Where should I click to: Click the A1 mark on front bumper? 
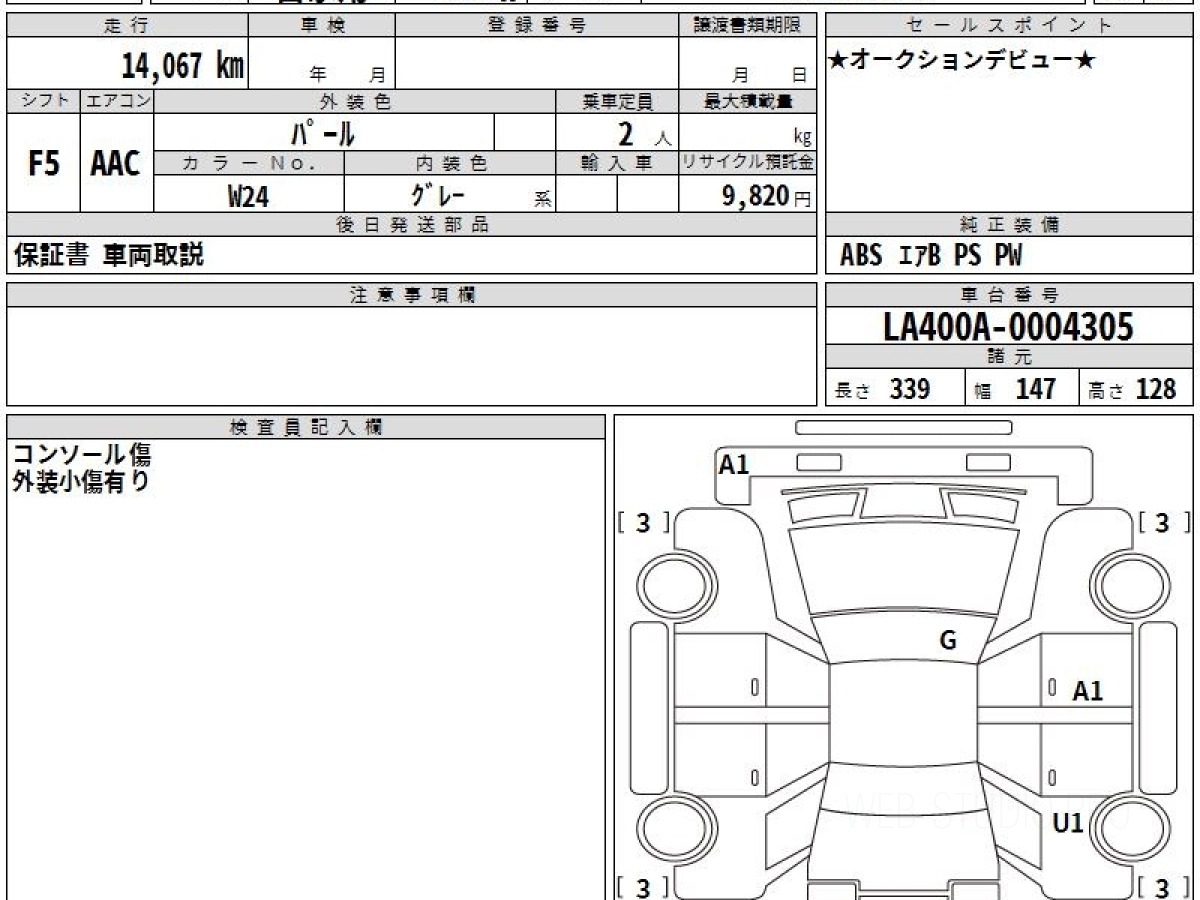[x=734, y=464]
